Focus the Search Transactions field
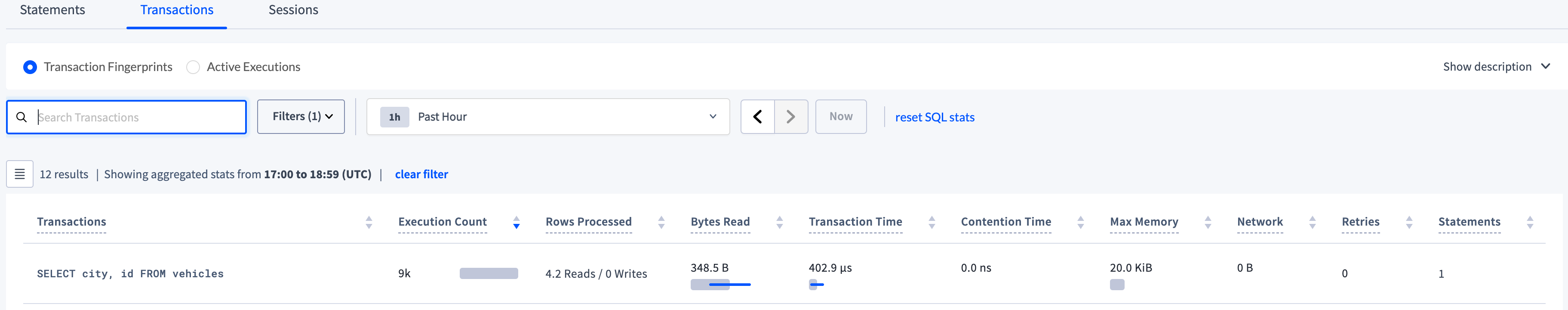Viewport: 1568px width, 310px height. [x=126, y=117]
